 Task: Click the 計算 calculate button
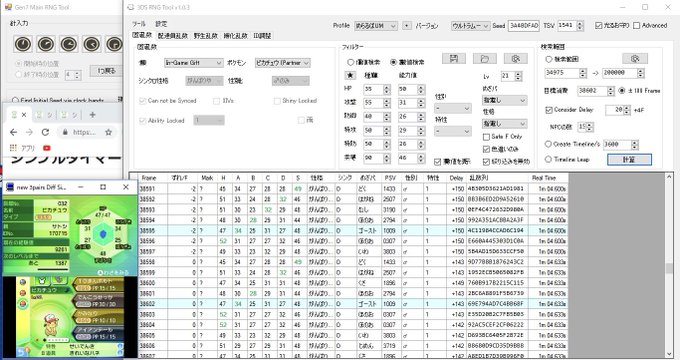click(629, 159)
